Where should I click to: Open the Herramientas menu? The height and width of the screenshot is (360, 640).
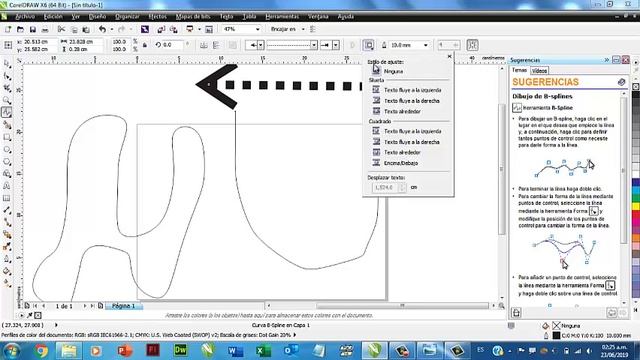click(x=282, y=17)
